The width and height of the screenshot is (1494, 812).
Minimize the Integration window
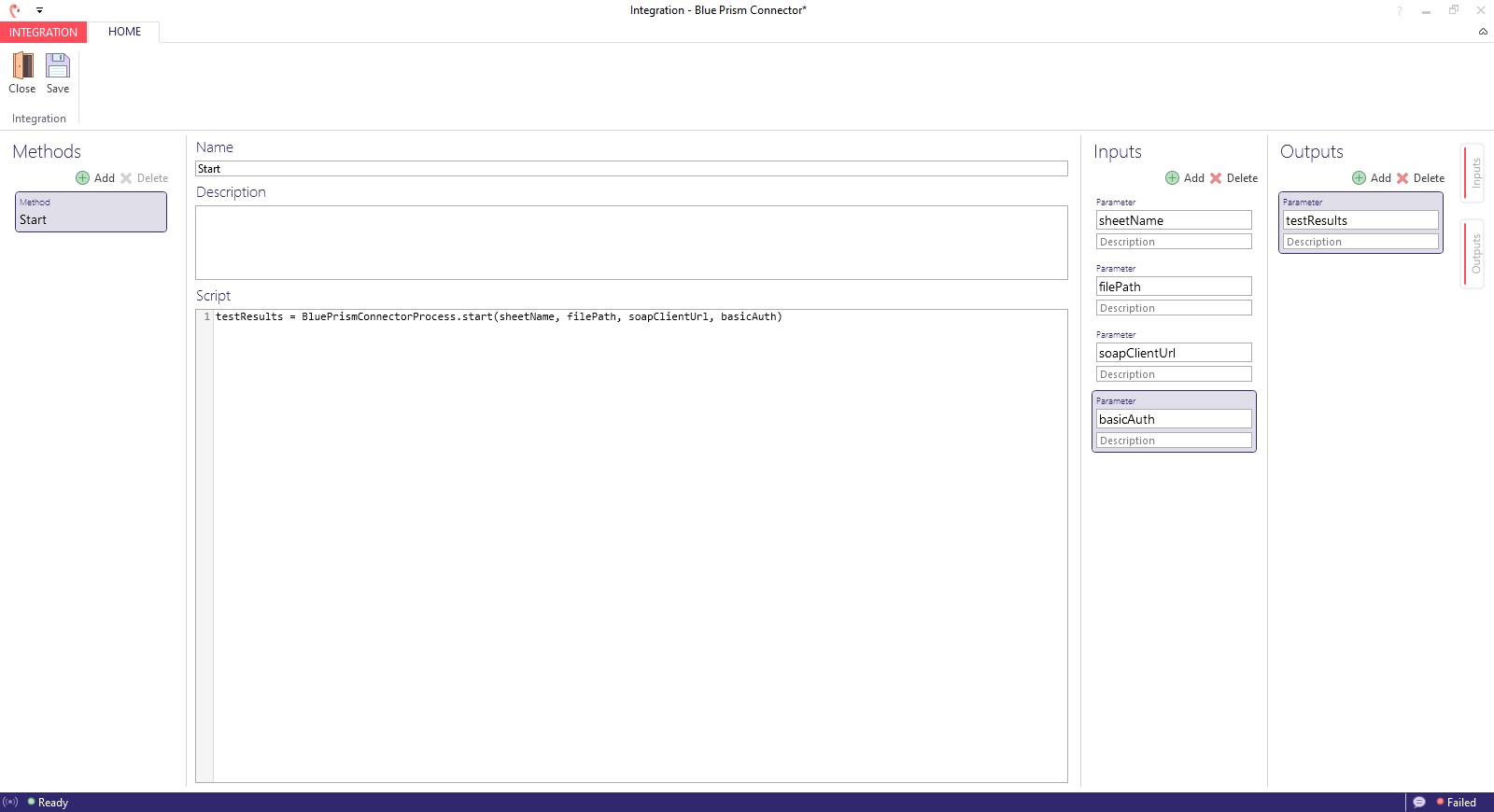click(x=1426, y=11)
